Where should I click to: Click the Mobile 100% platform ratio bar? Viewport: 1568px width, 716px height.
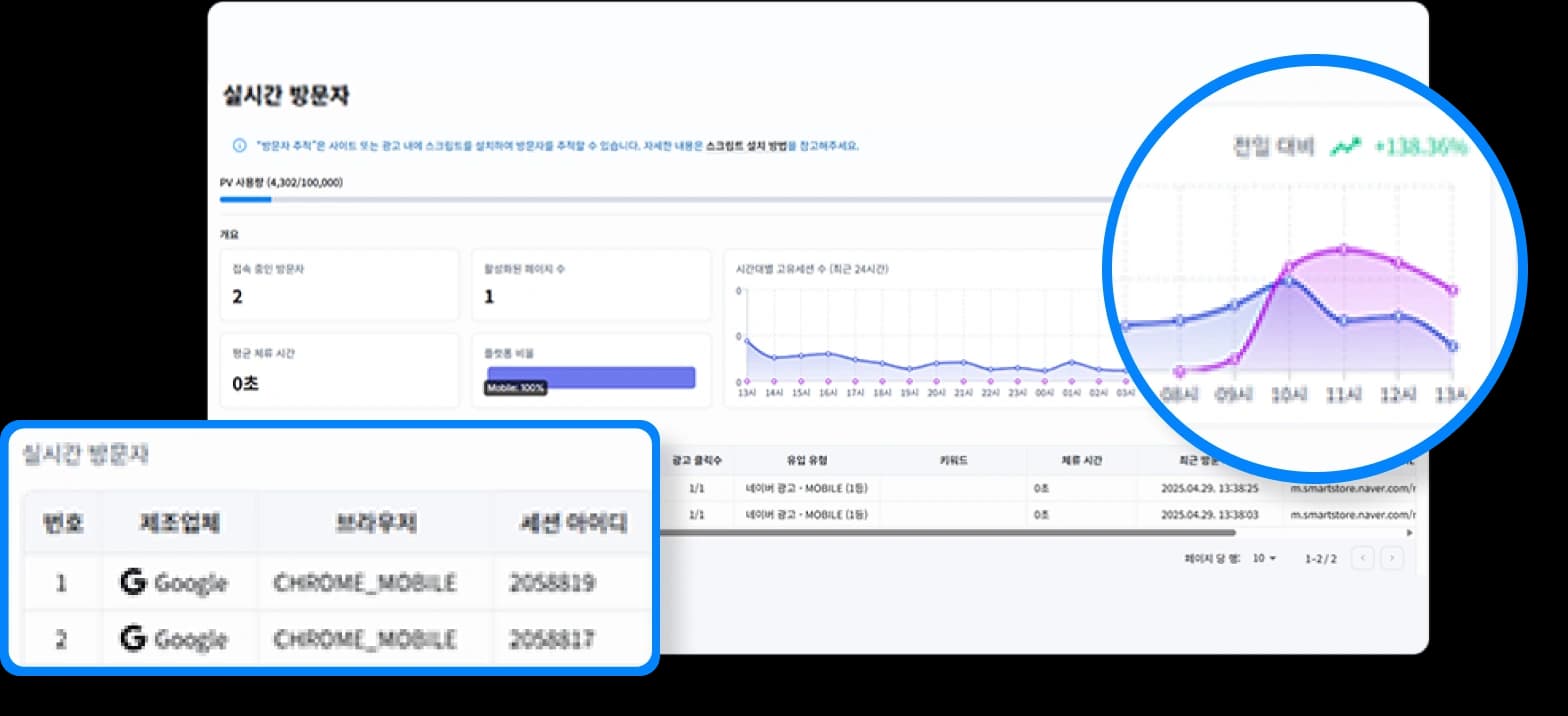pyautogui.click(x=590, y=376)
